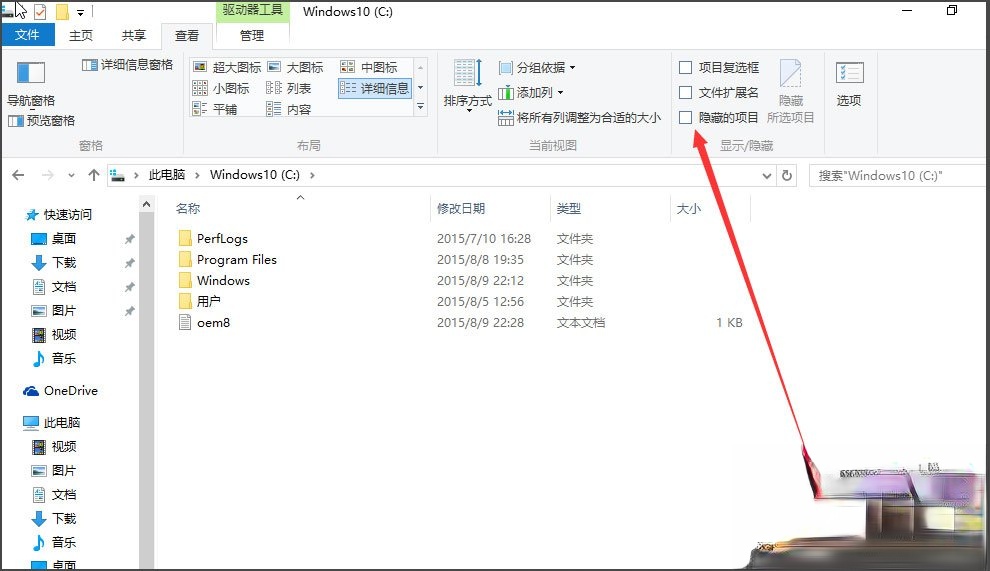This screenshot has width=990, height=571.
Task: Enable Item check boxes (项目复选框)
Action: (x=686, y=68)
